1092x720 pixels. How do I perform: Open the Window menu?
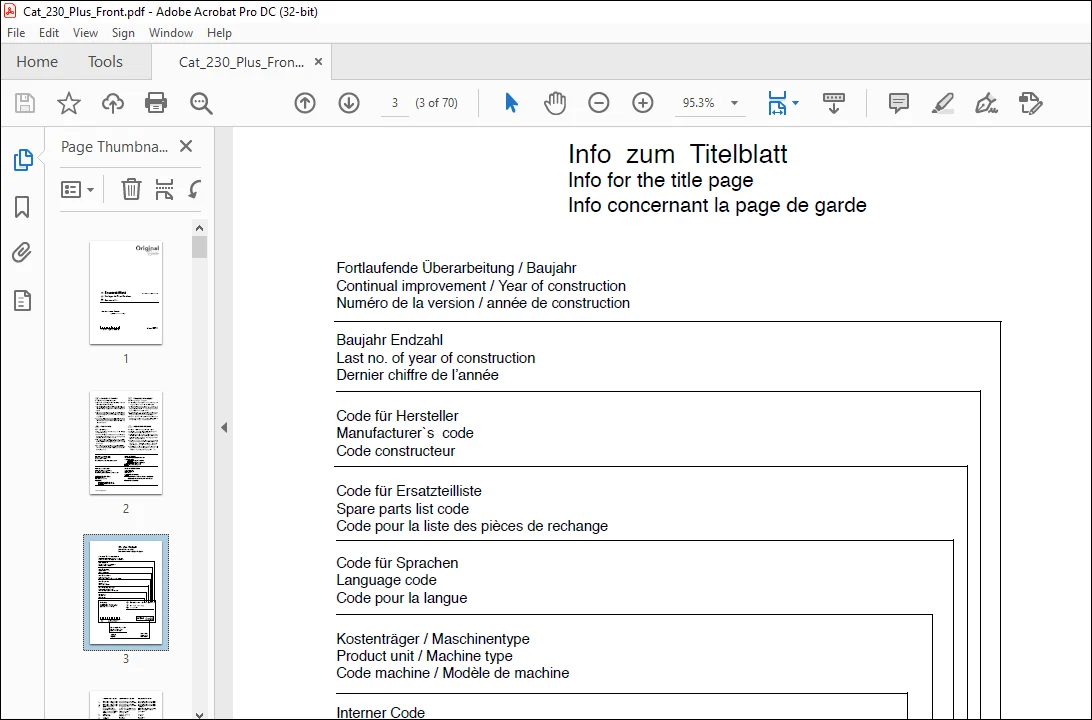pyautogui.click(x=171, y=33)
